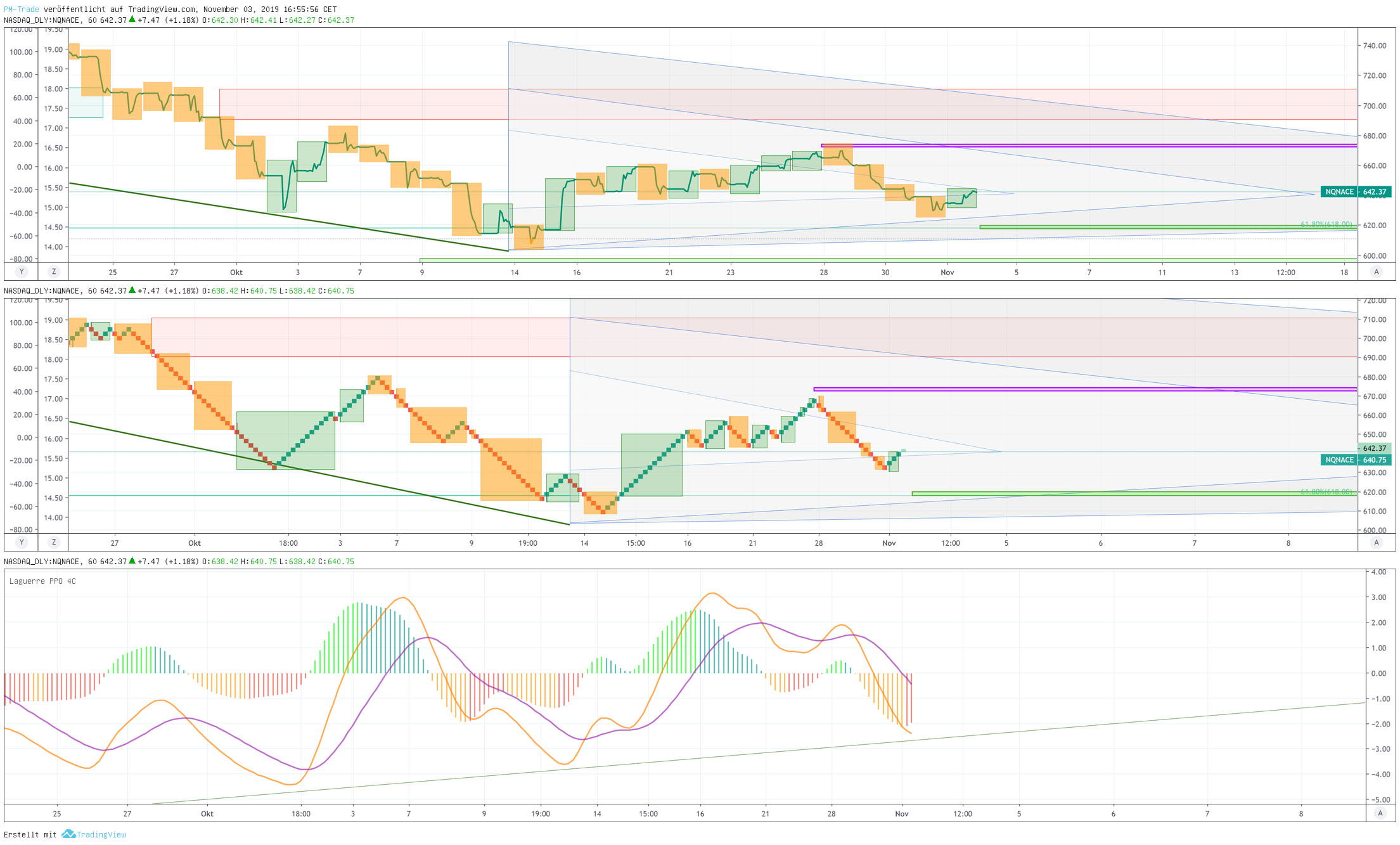Viewport: 1400px width, 845px height.
Task: Click the middle chart NASDAQ_DLY:NQNACE symbol header
Action: tap(42, 290)
